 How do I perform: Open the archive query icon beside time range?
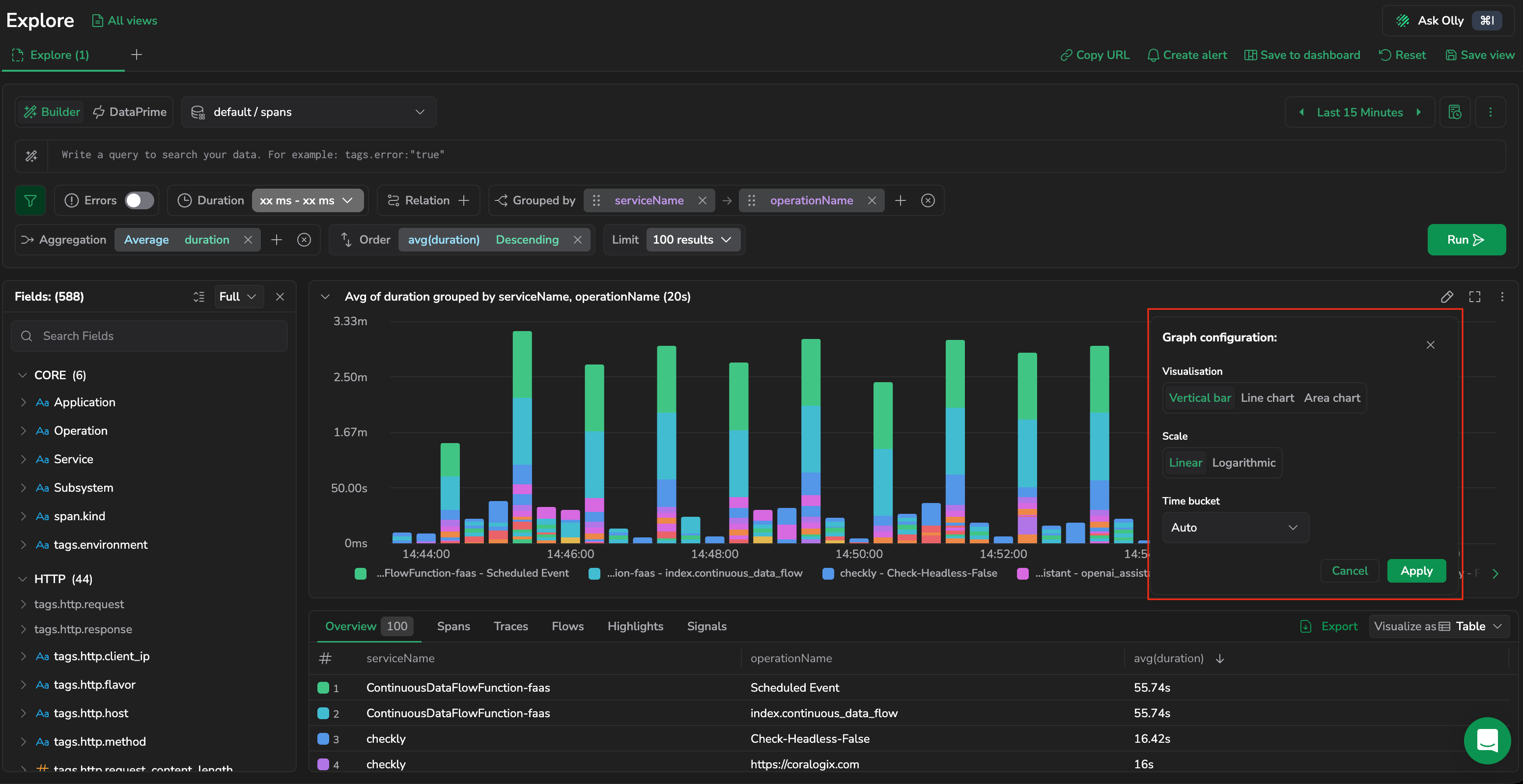tap(1455, 112)
